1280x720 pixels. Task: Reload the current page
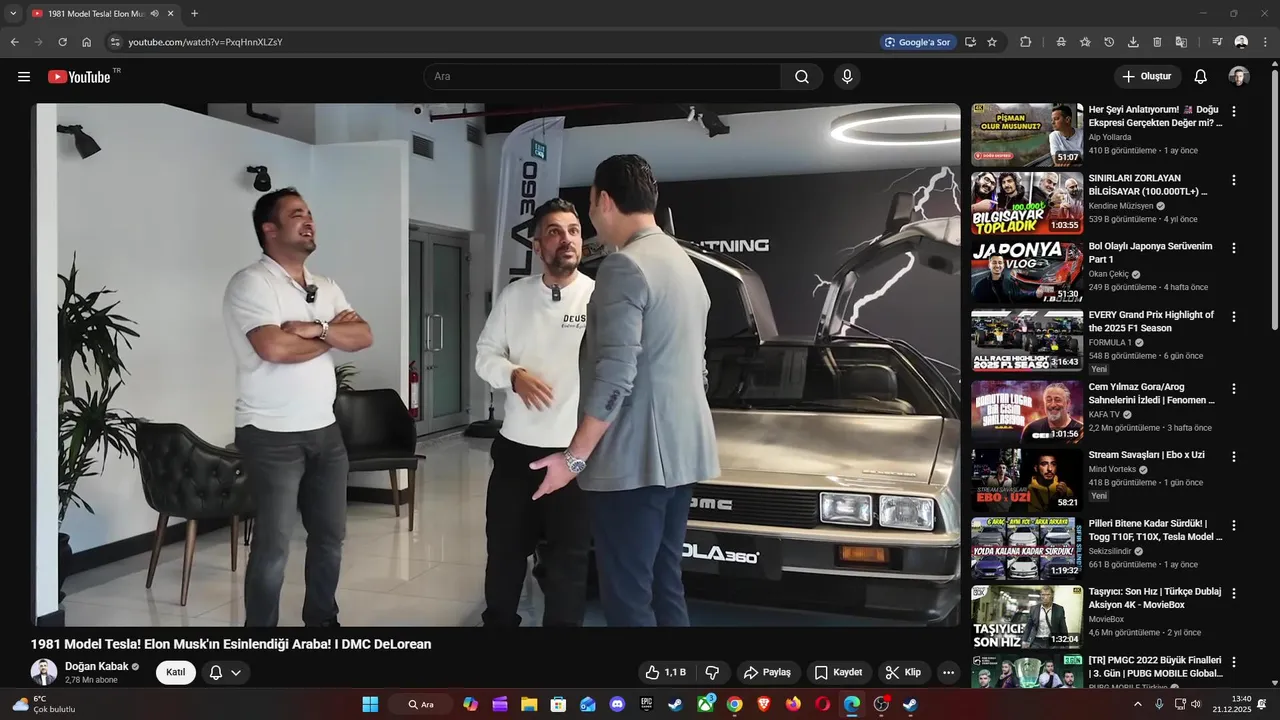62,42
